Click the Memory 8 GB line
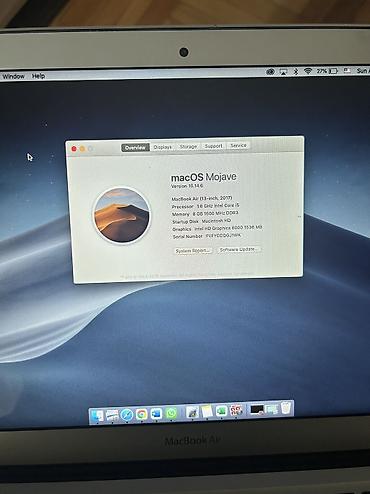Image resolution: width=370 pixels, height=494 pixels. 205,214
